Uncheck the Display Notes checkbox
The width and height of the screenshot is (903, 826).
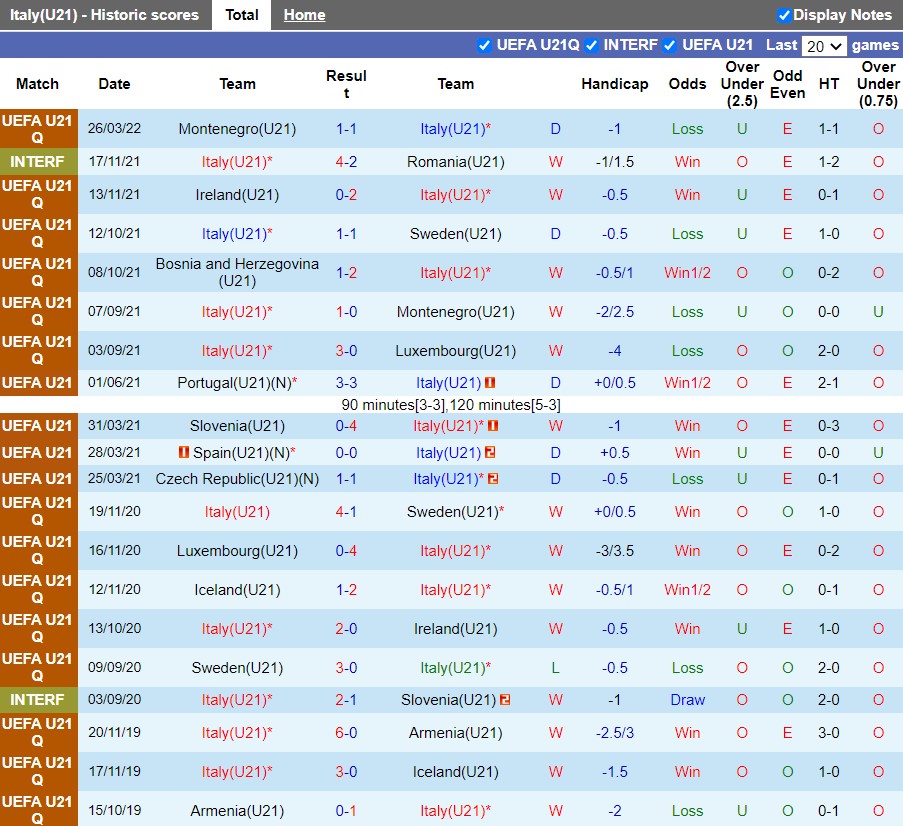click(x=784, y=15)
